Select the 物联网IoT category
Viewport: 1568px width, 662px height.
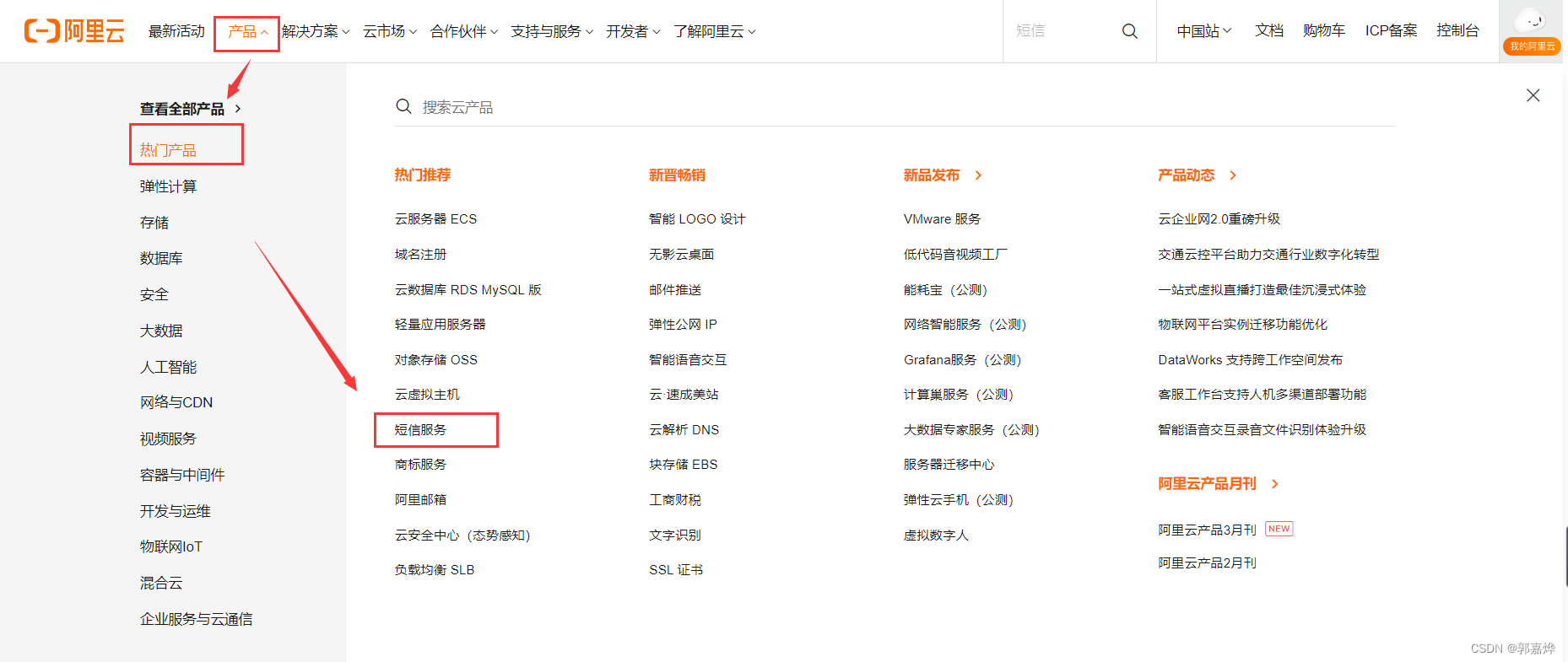(171, 546)
